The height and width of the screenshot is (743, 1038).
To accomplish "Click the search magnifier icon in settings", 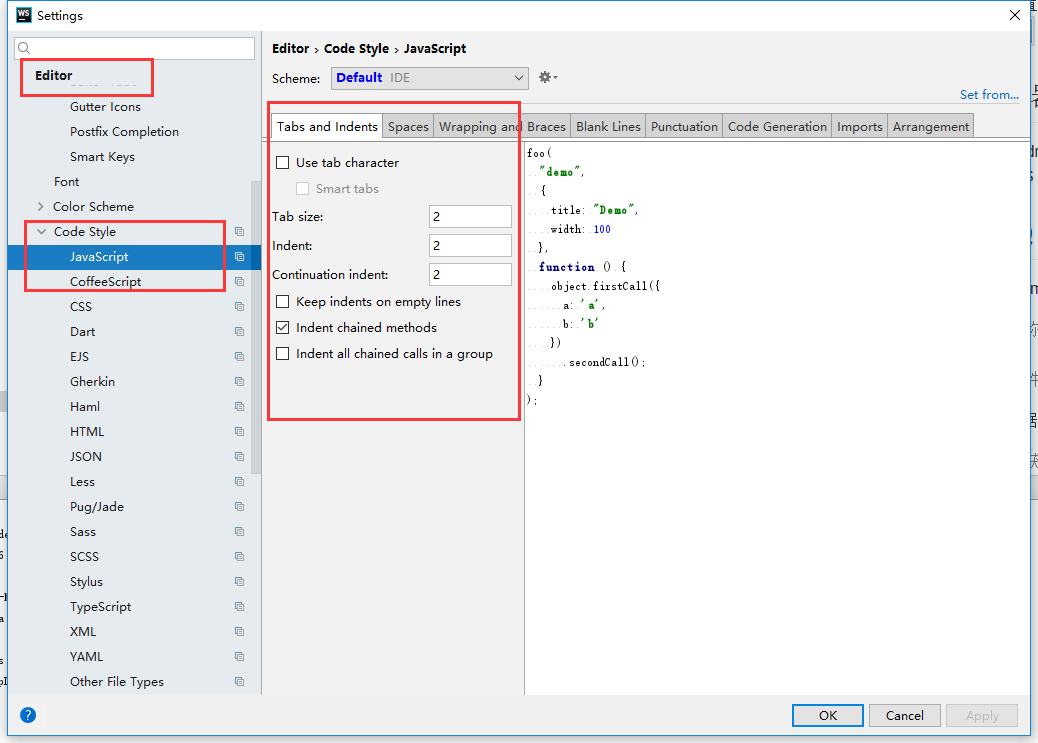I will pos(24,48).
